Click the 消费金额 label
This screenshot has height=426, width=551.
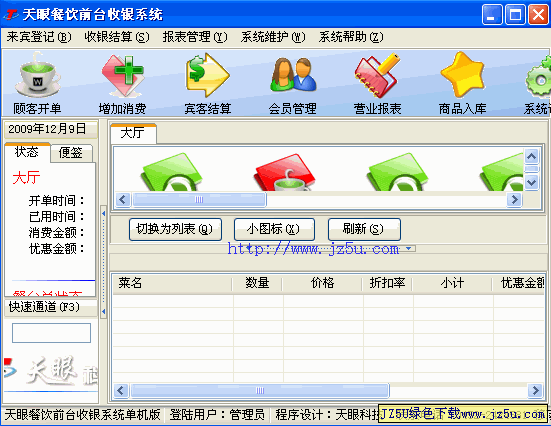click(x=57, y=233)
